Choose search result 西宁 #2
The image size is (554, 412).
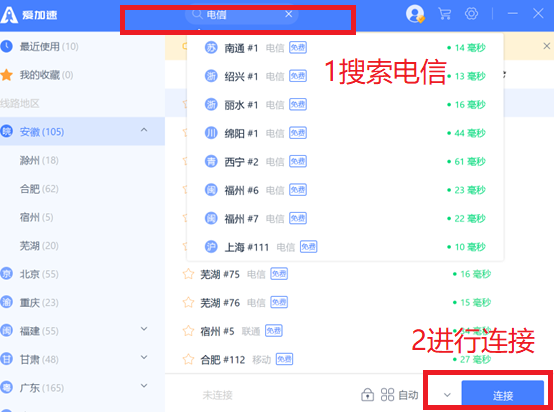[345, 161]
